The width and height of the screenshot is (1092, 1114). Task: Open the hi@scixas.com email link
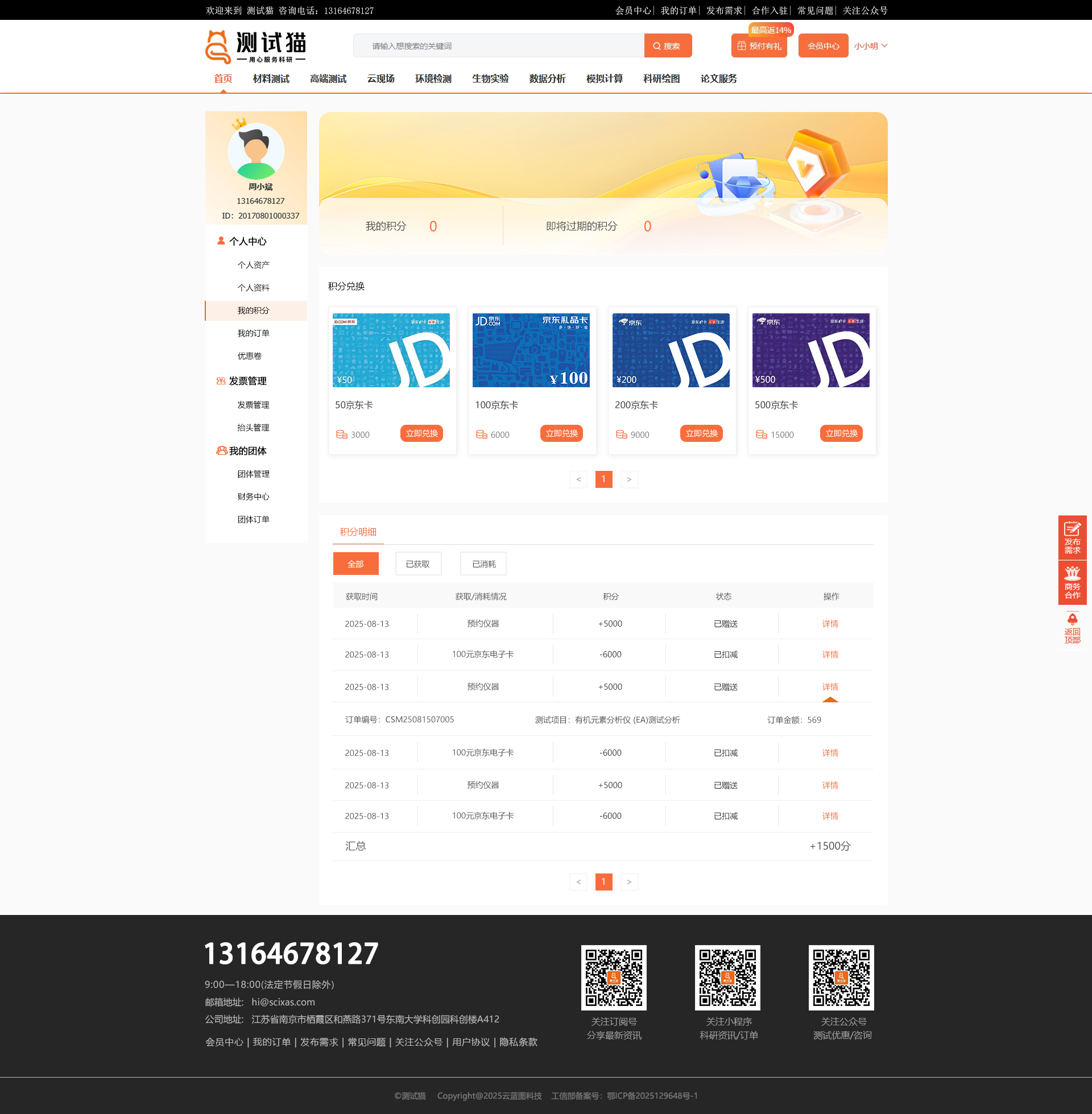click(283, 1001)
